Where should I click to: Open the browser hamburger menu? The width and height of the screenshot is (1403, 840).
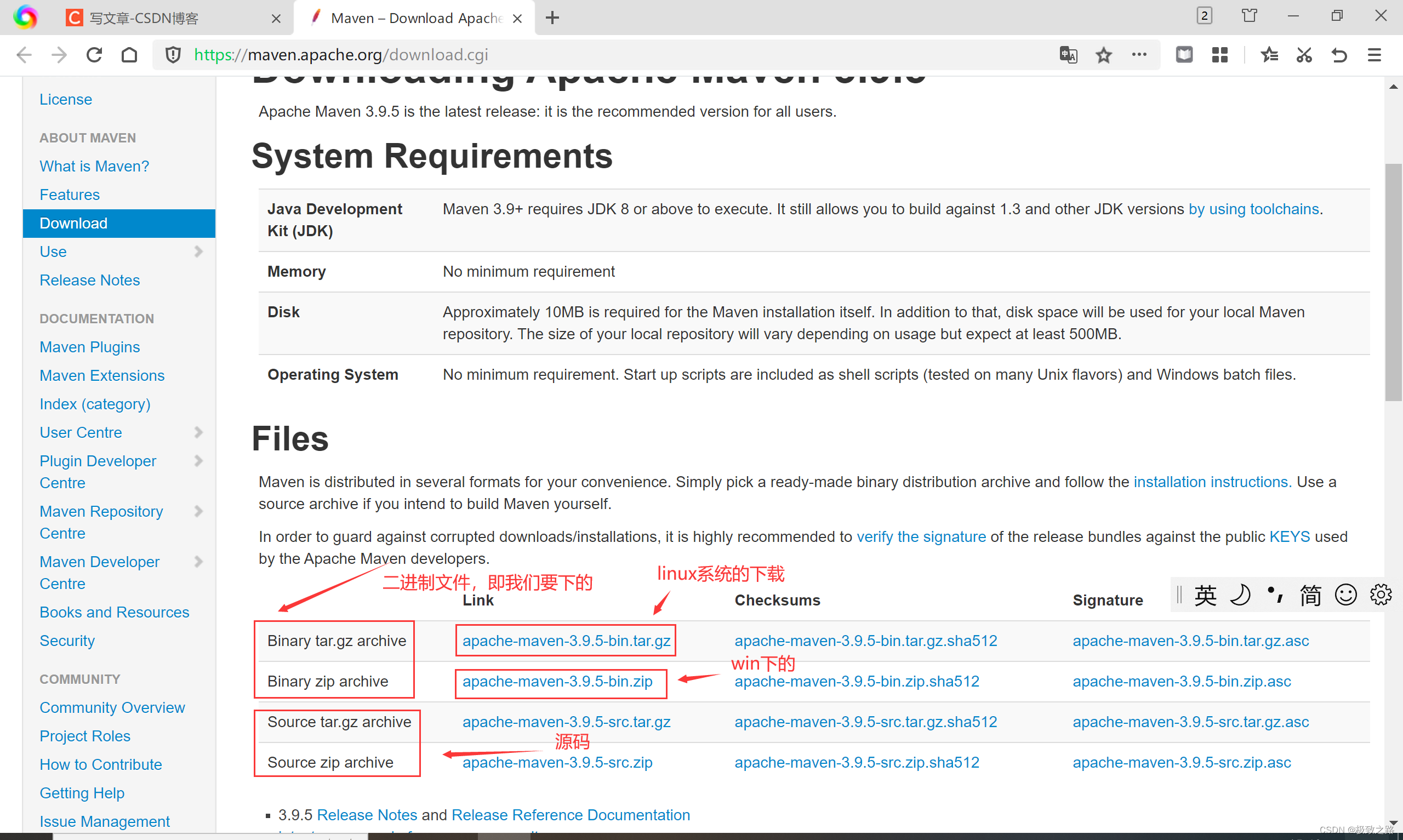[x=1374, y=55]
